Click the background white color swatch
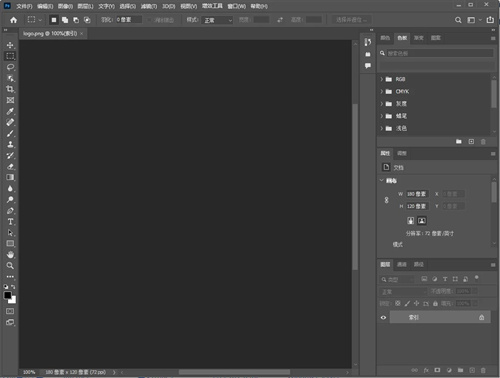The width and height of the screenshot is (500, 378). [13, 301]
